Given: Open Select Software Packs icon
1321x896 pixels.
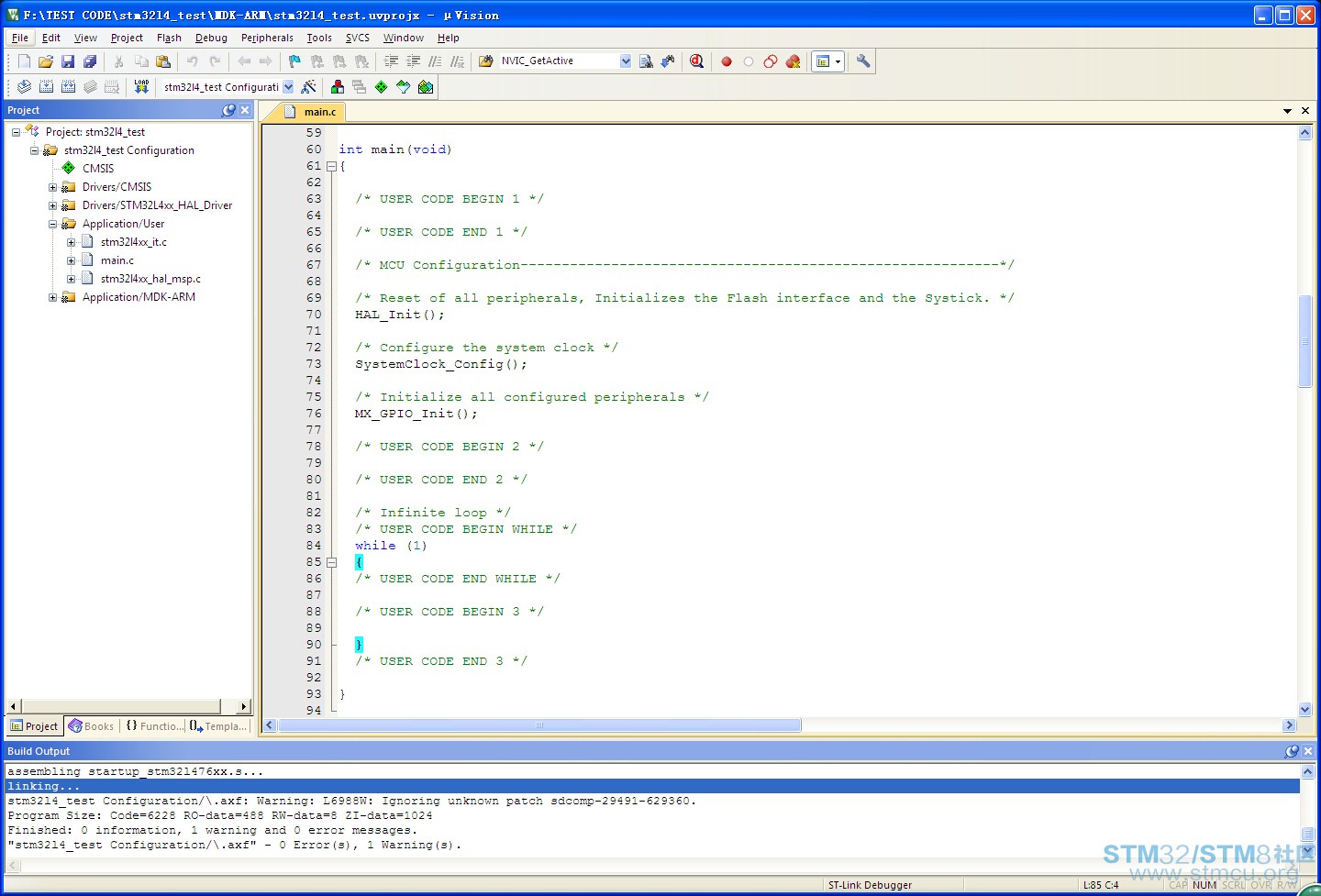Looking at the screenshot, I should 404,87.
